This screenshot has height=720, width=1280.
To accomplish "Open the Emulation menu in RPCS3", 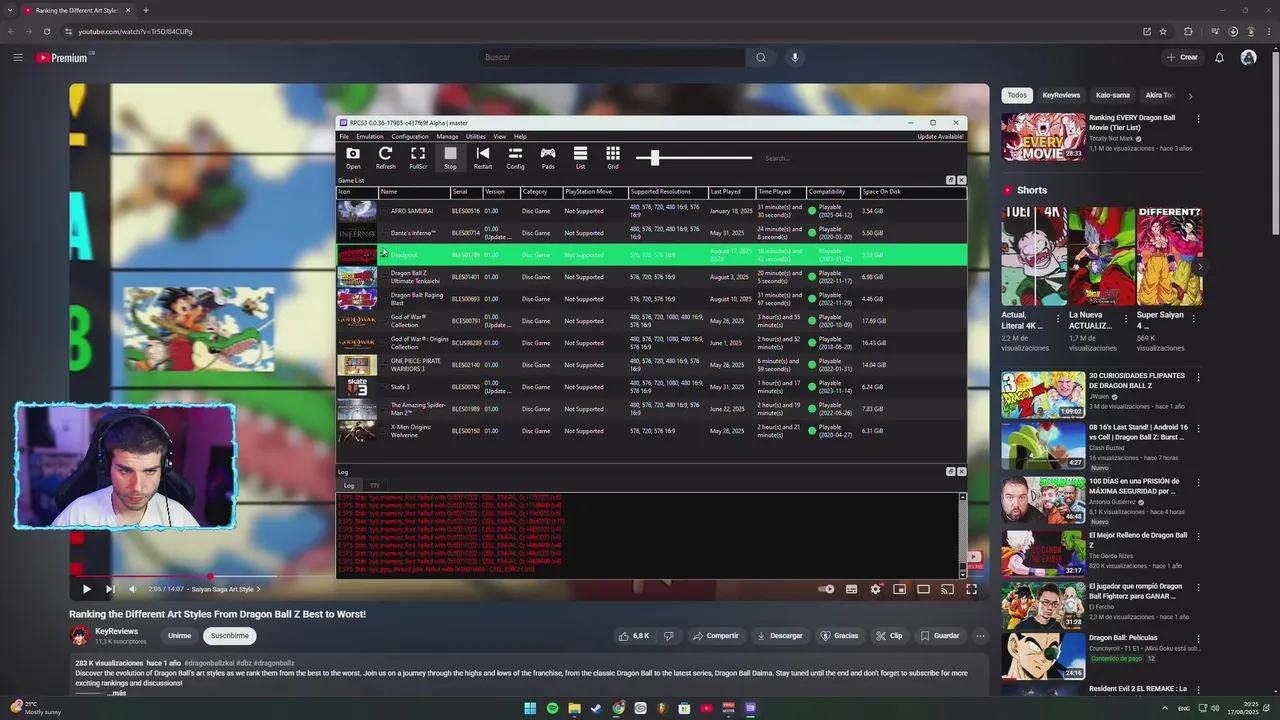I will (370, 137).
